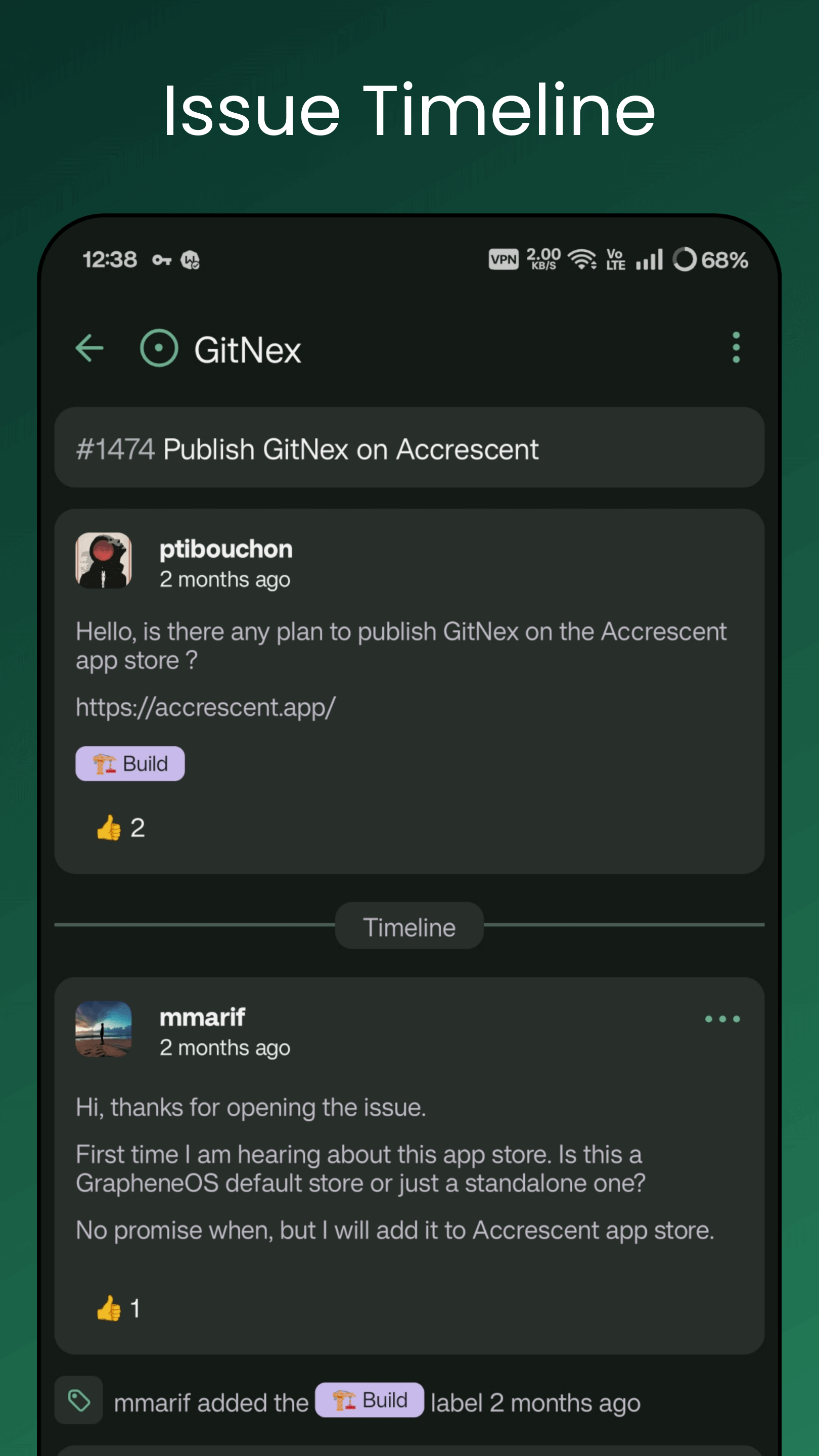Tap the key icon in status bar
The width and height of the screenshot is (819, 1456).
pos(162,260)
